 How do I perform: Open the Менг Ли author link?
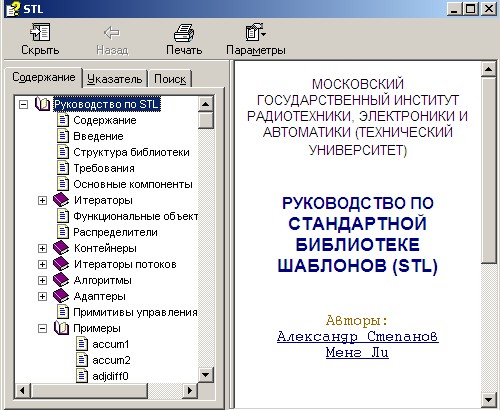click(357, 352)
